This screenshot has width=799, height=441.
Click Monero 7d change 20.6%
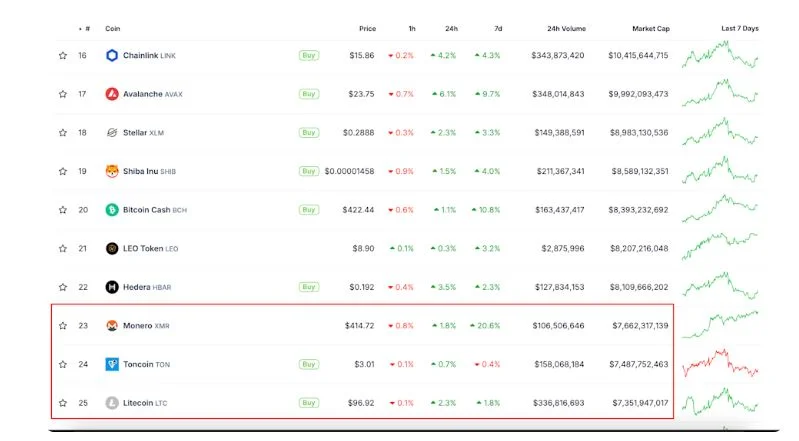pyautogui.click(x=485, y=326)
